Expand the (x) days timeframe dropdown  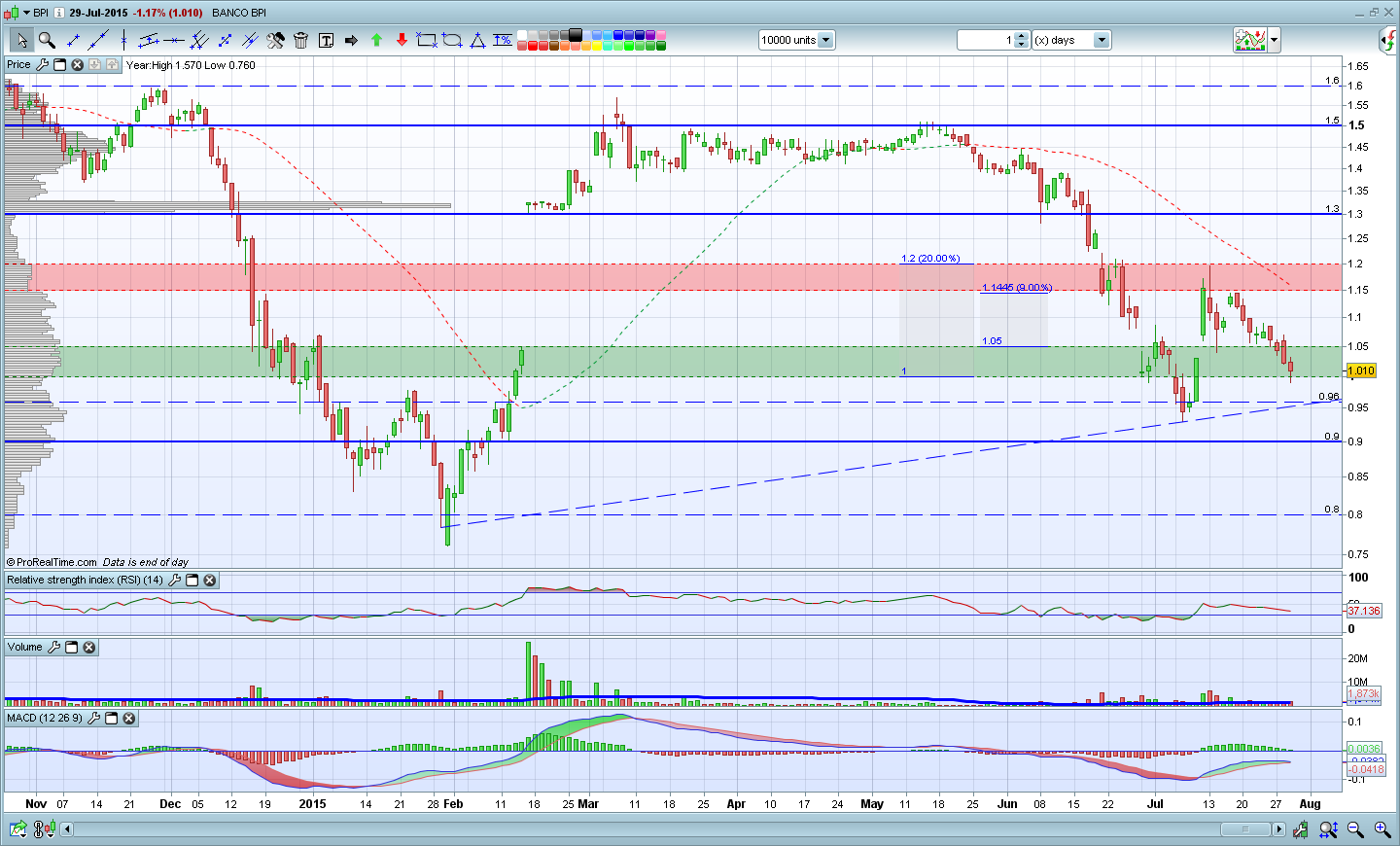click(1102, 40)
